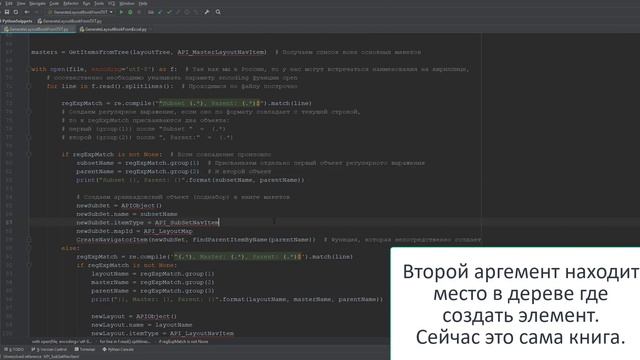Click the 'newSubSet.name = subsetName' line
Screen dimensions: 640x360
point(127,214)
